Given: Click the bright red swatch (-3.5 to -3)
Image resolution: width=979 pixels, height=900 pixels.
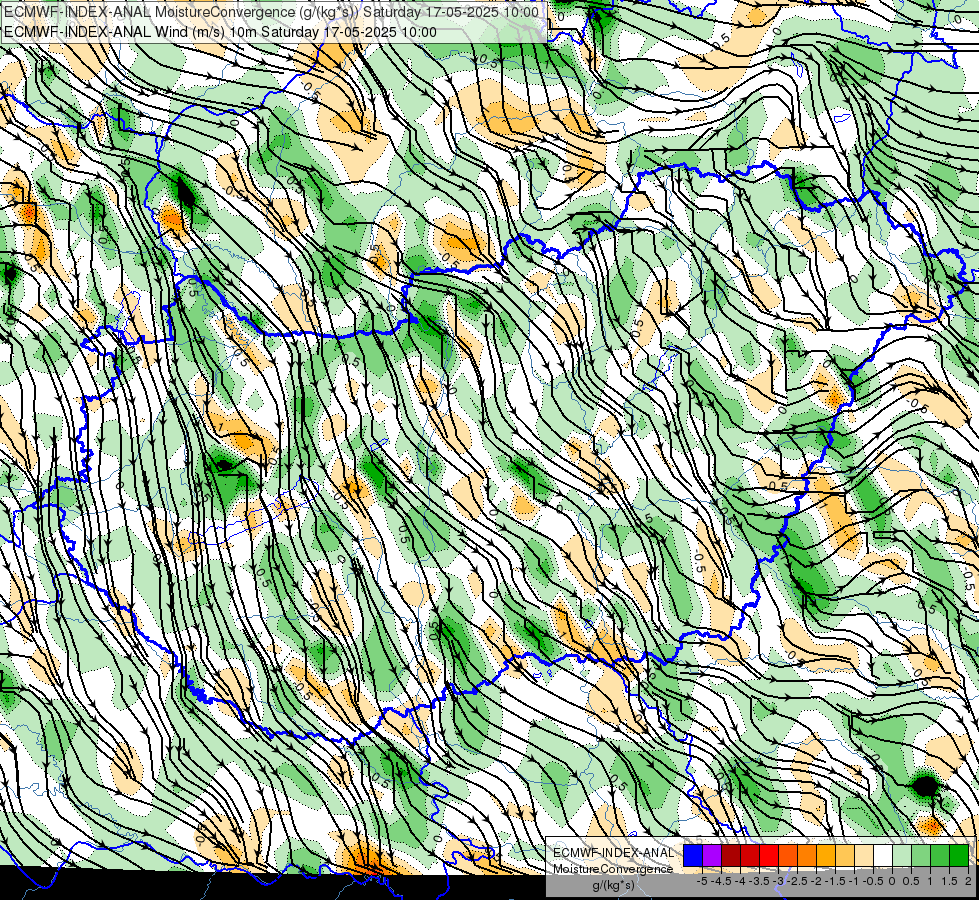Looking at the screenshot, I should 769,856.
